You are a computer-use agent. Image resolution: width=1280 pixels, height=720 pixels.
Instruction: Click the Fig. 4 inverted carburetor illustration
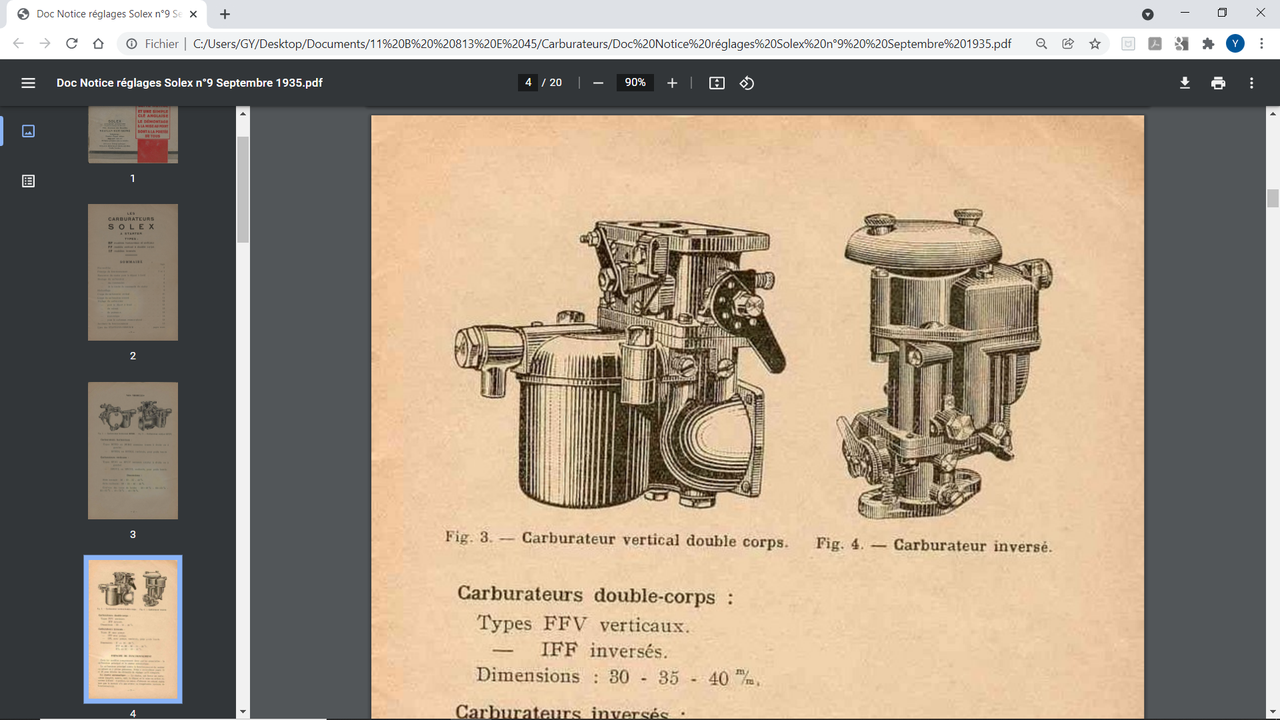pyautogui.click(x=943, y=362)
